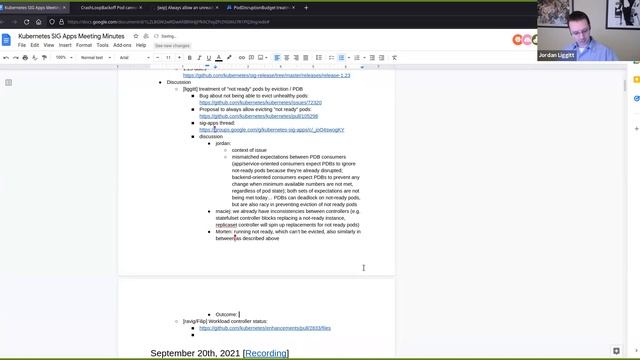Click the Undo icon in toolbar
The height and width of the screenshot is (360, 640).
[6, 58]
